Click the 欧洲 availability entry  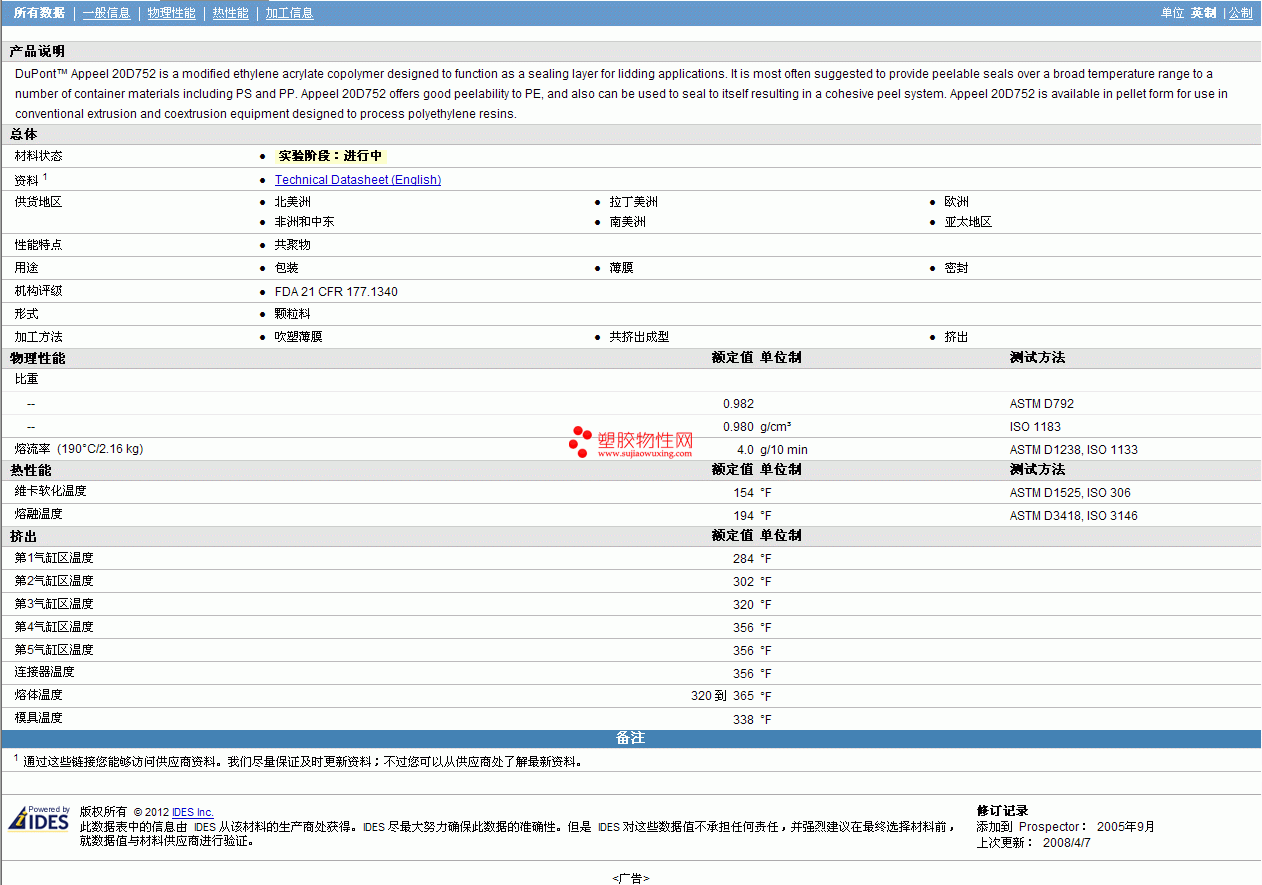pos(956,202)
